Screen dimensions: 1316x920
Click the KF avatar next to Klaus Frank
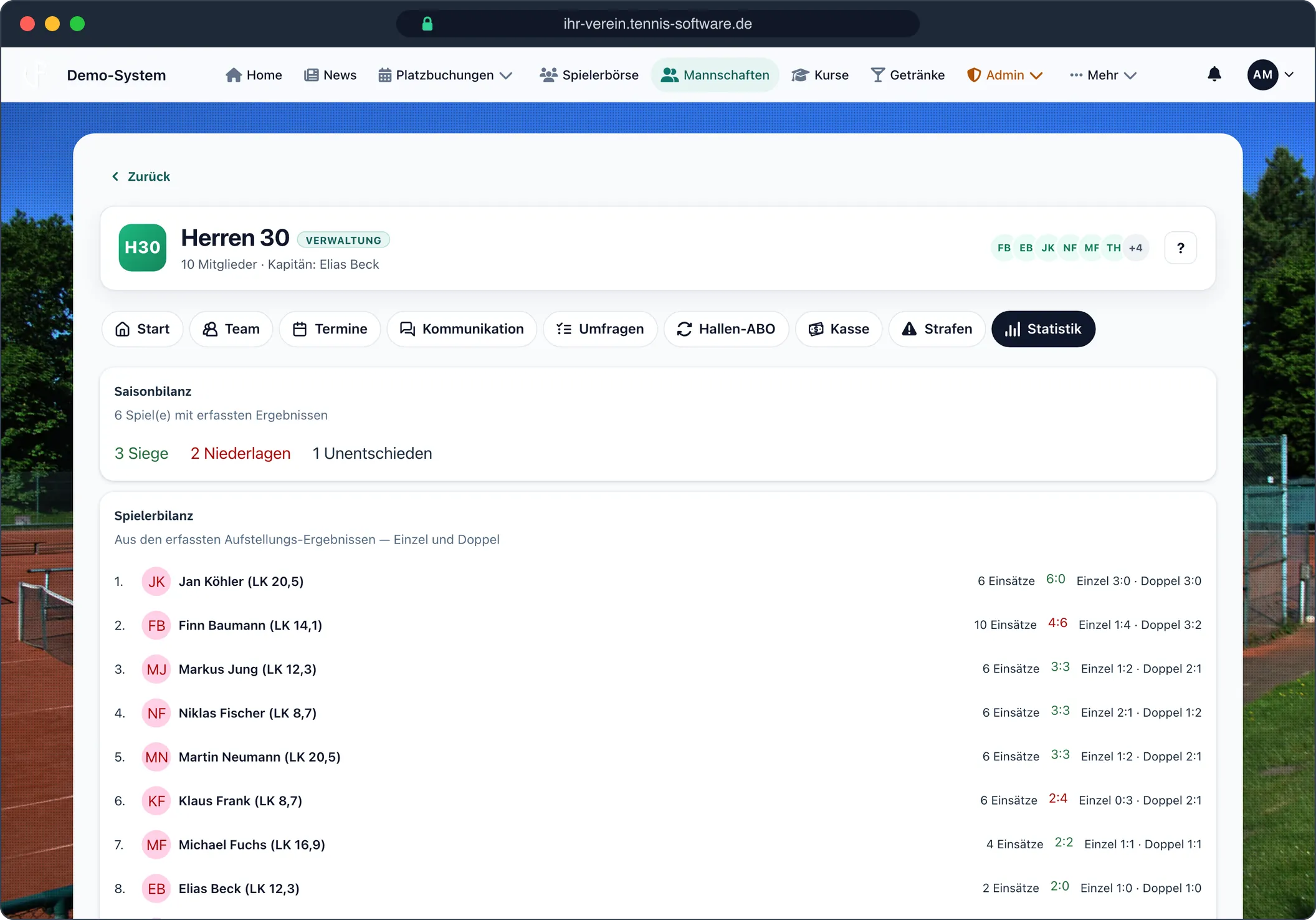click(x=156, y=801)
